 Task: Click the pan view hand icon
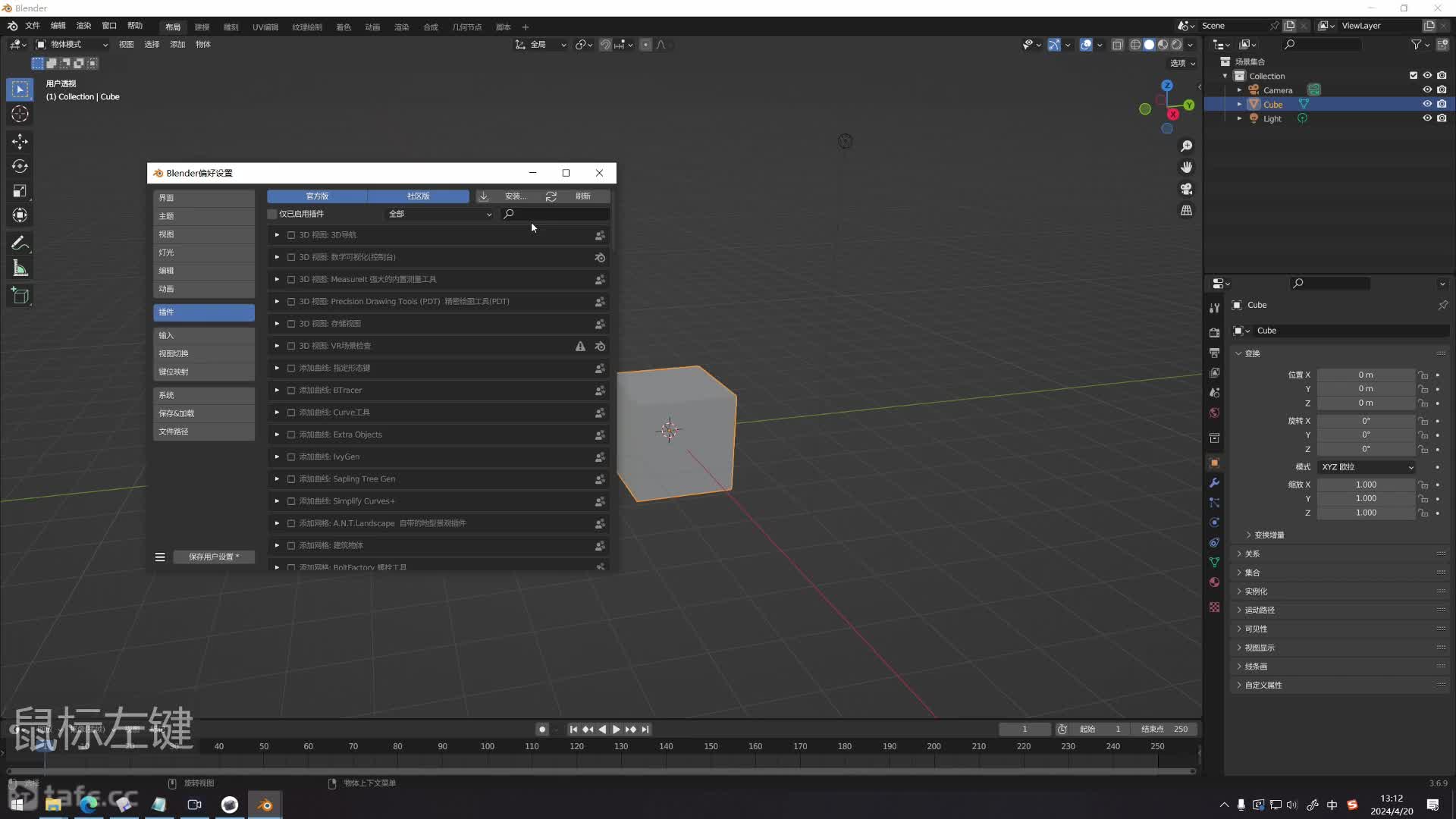[x=1187, y=168]
